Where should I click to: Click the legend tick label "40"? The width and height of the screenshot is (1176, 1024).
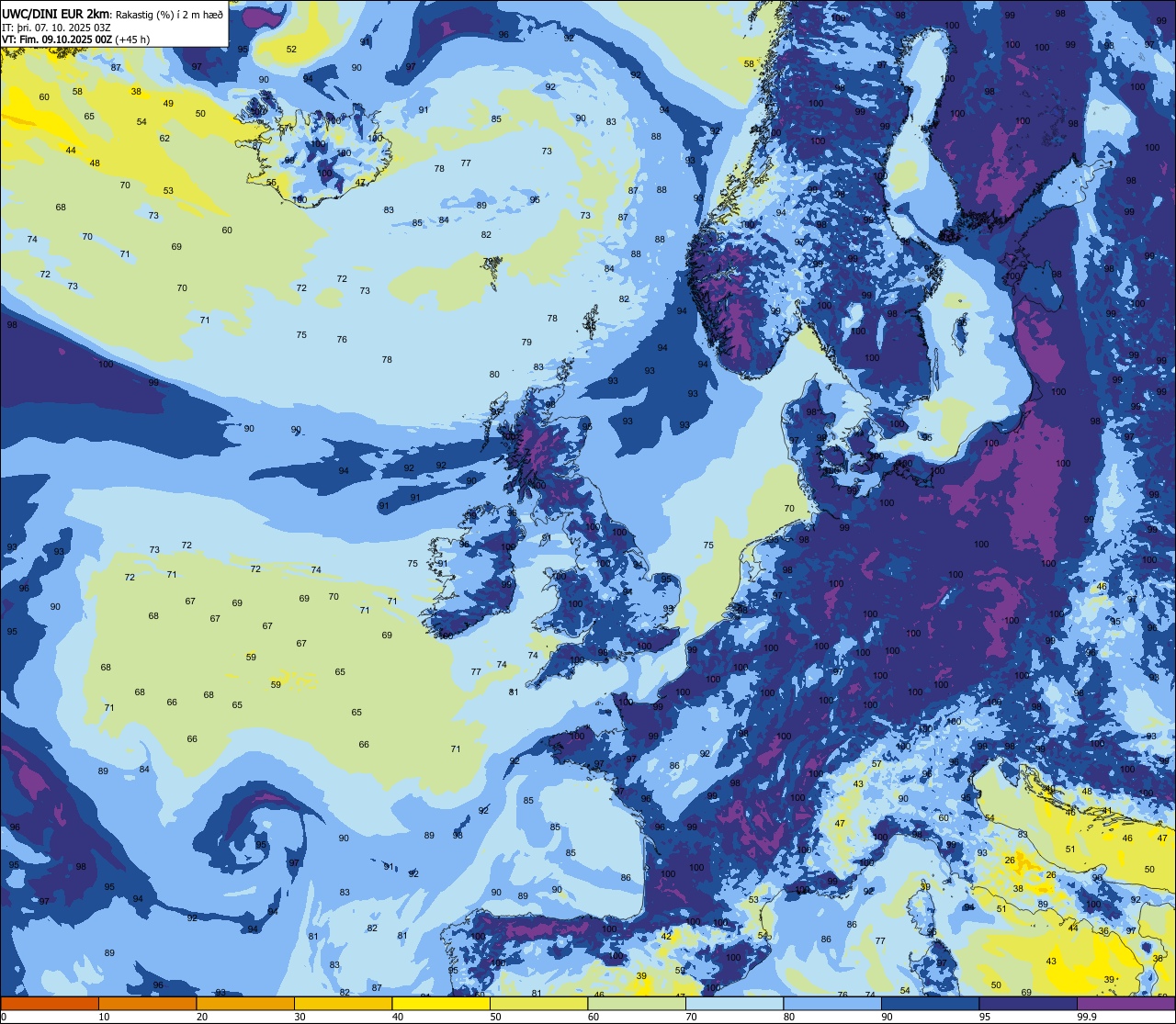[398, 1017]
